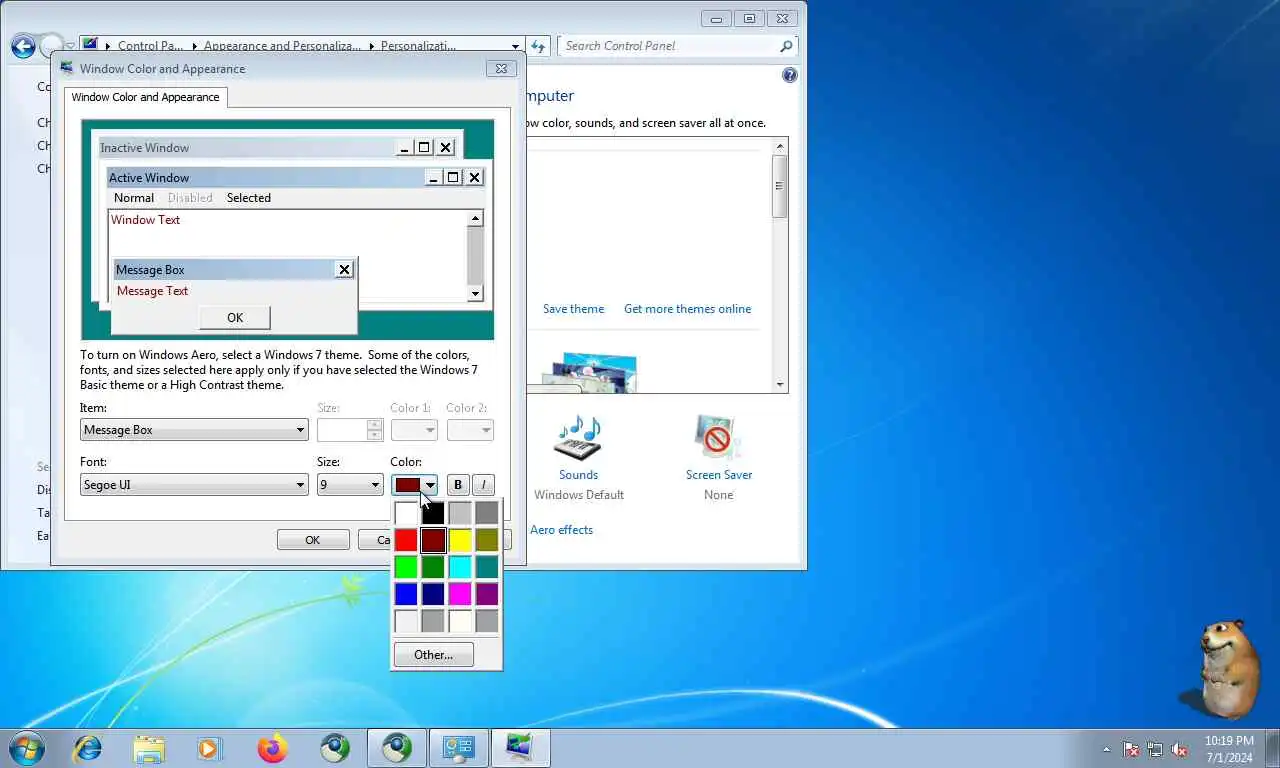Open Windows Explorer folder icon on taskbar
1280x768 pixels.
pos(149,748)
